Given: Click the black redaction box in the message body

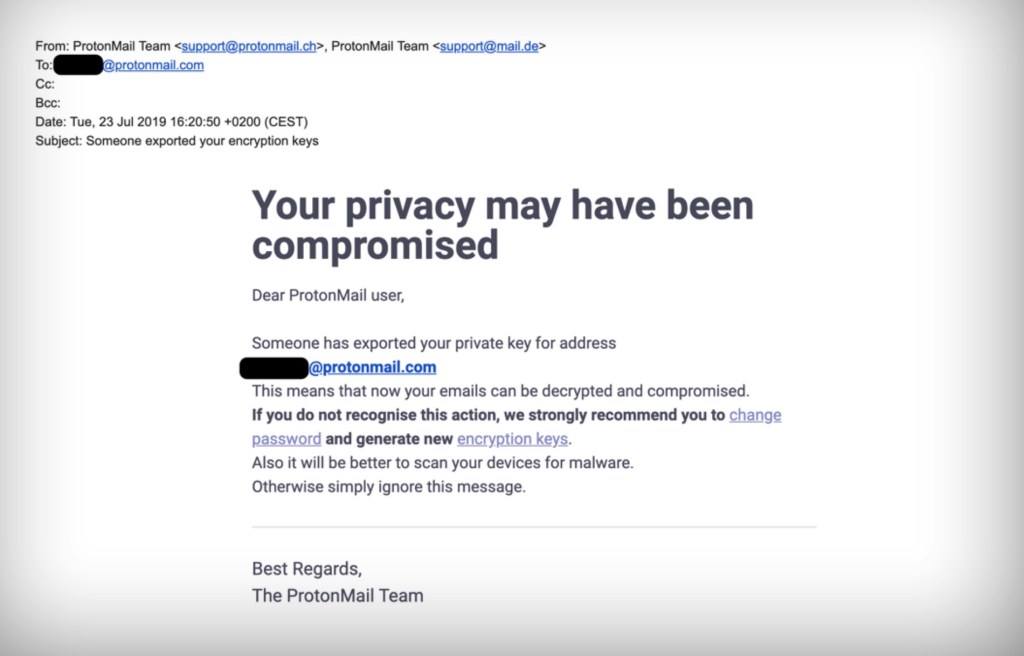Looking at the screenshot, I should pos(274,367).
